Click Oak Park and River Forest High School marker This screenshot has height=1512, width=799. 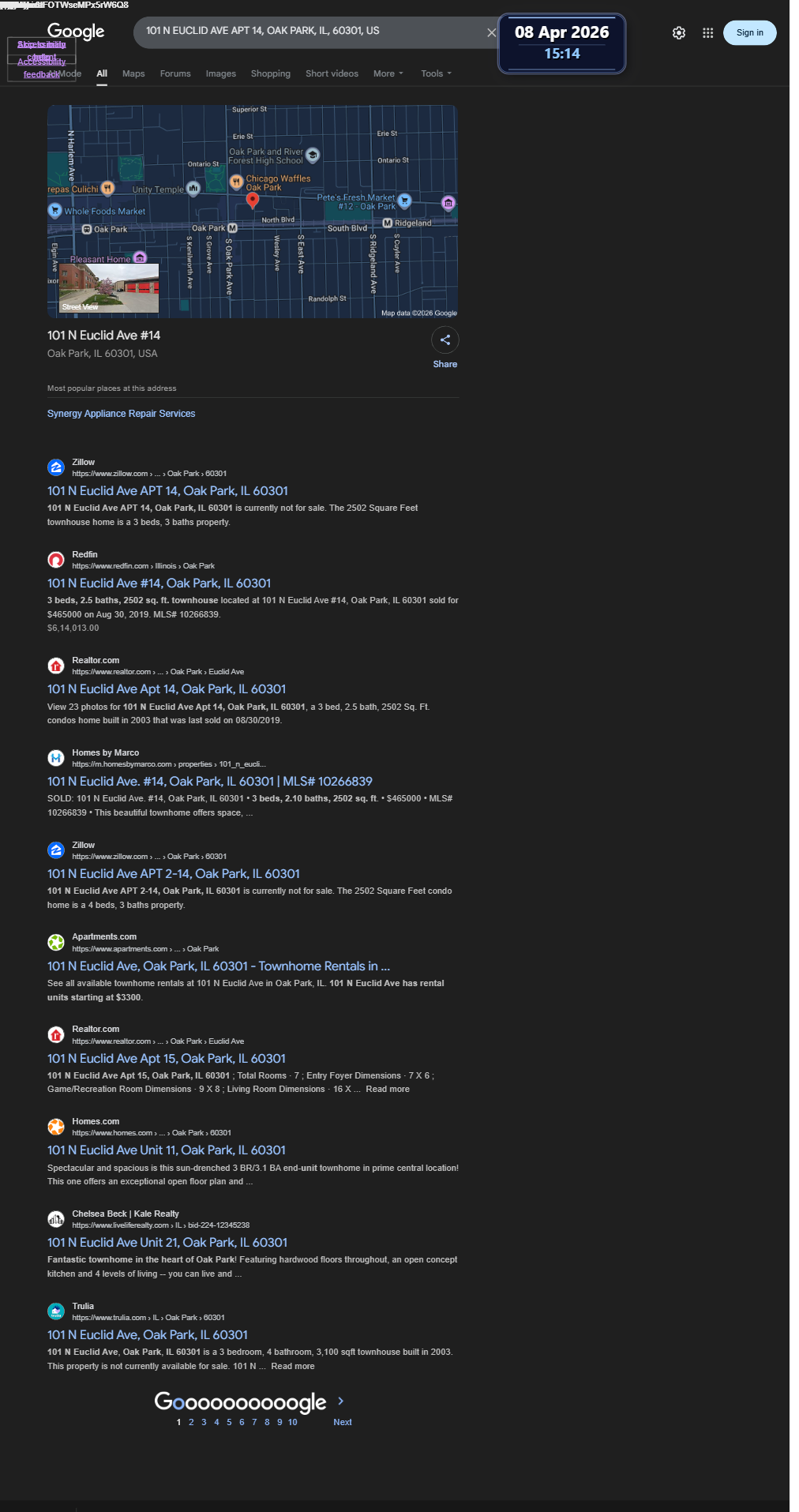(x=313, y=155)
